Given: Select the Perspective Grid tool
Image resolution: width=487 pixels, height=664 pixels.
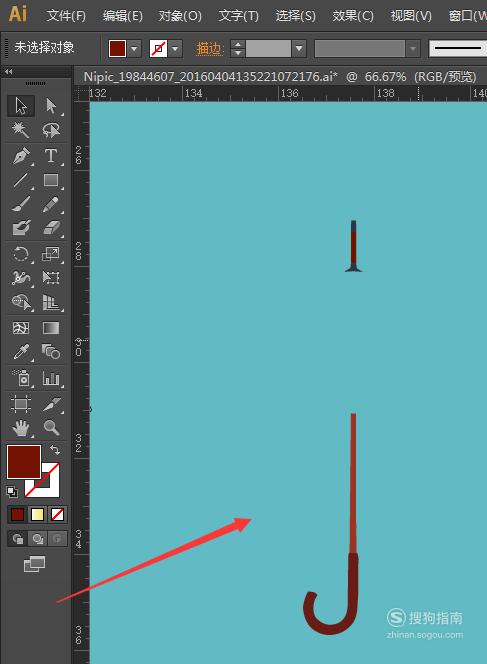Looking at the screenshot, I should 51,302.
